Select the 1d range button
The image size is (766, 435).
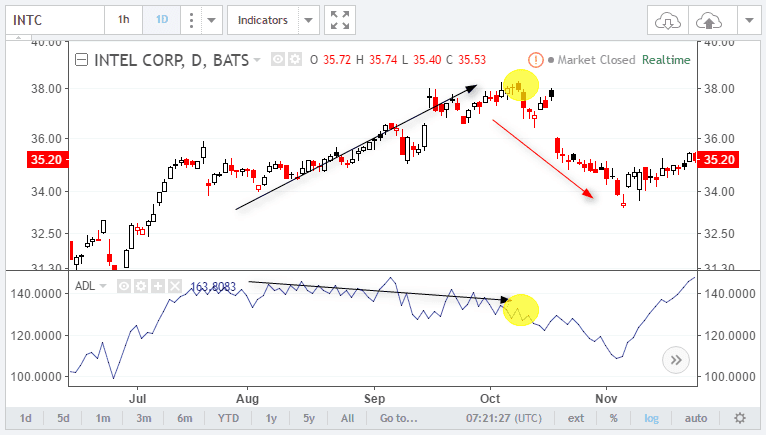click(x=25, y=418)
